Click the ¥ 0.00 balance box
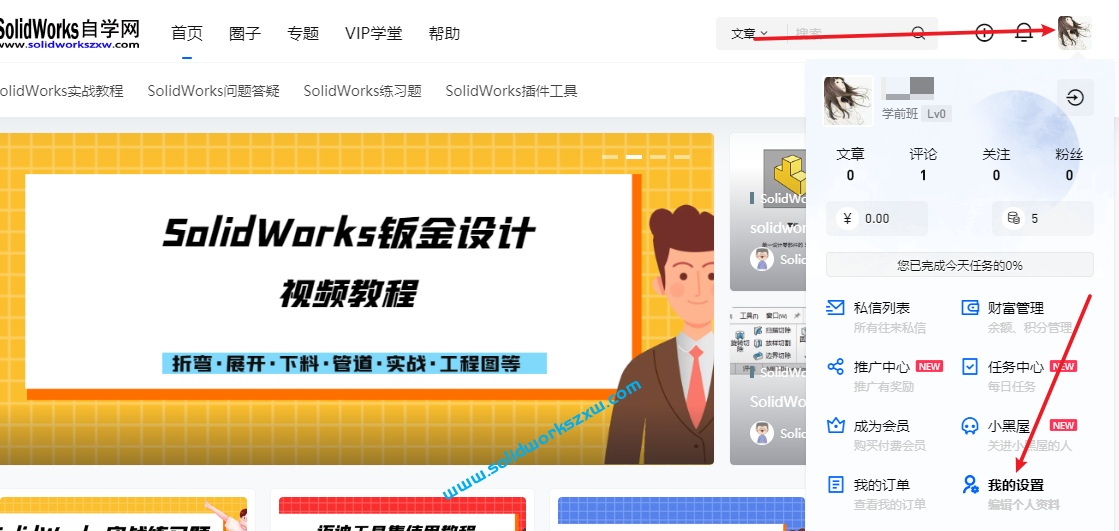Screen dimensions: 1119x531 tap(876, 218)
